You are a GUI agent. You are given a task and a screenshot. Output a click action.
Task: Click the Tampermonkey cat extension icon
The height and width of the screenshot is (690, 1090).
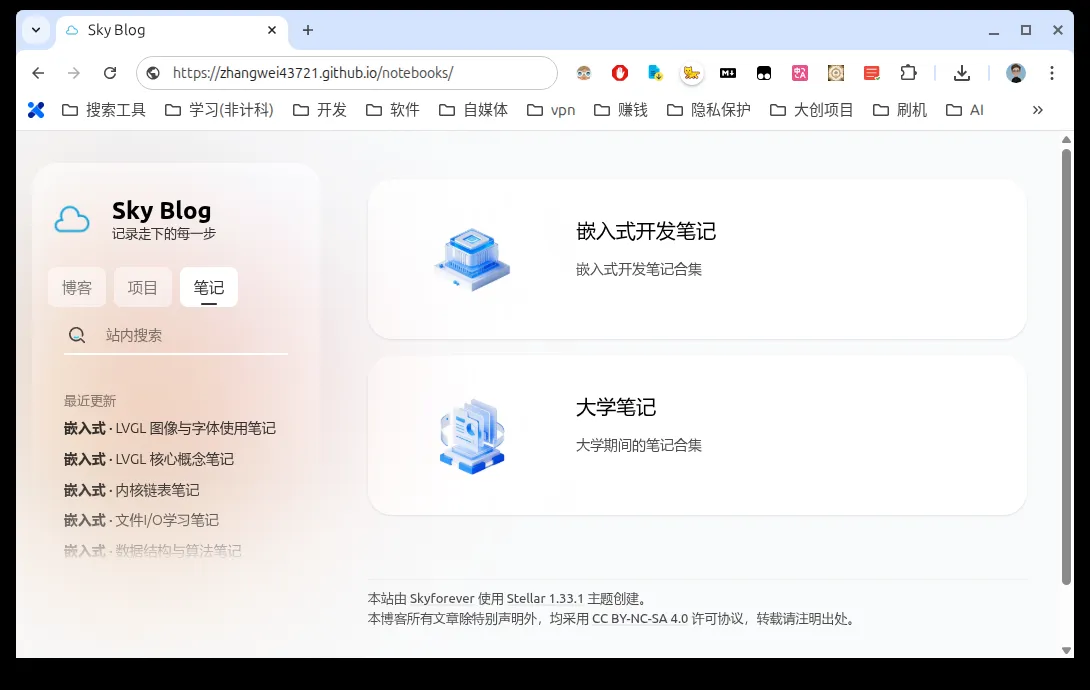point(691,73)
